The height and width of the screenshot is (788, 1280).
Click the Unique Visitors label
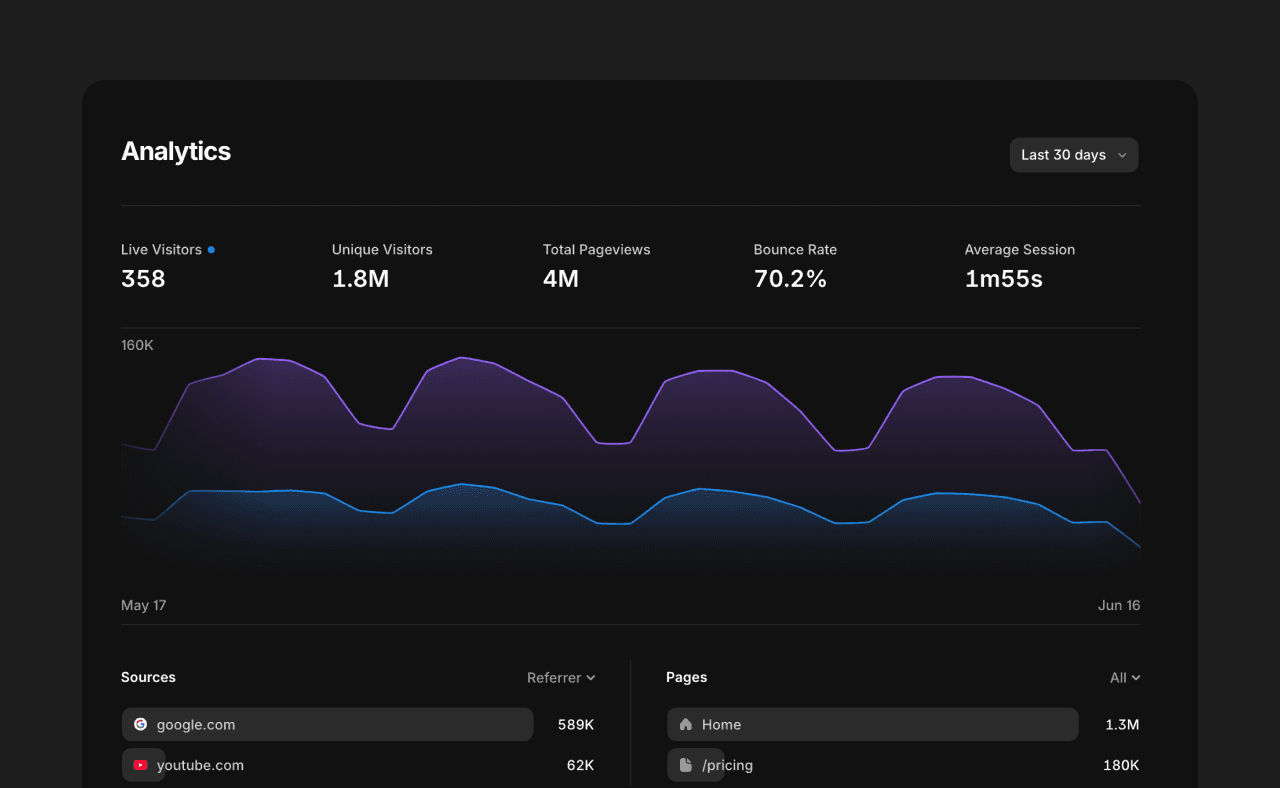coord(382,250)
